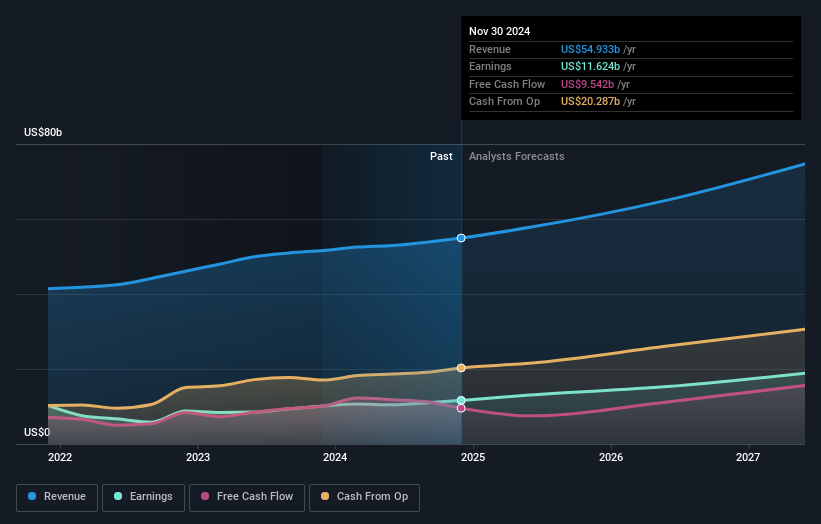Toggle the Cash From Op legend button

364,497
